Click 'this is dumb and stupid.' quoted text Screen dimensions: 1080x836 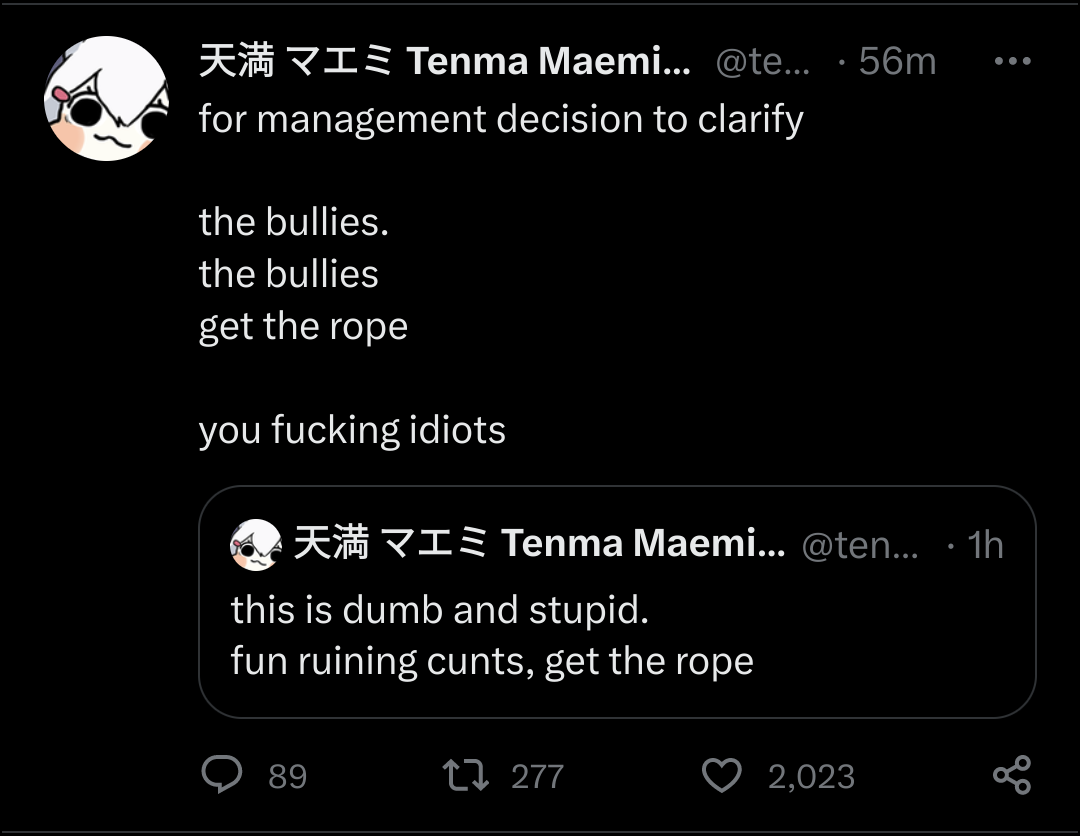[x=439, y=611]
